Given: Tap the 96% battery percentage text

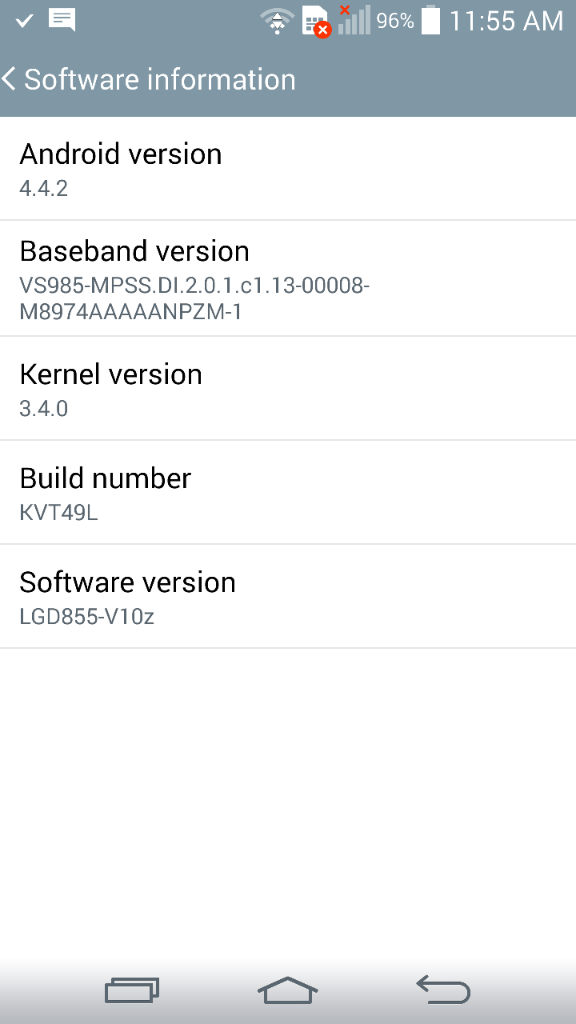Looking at the screenshot, I should point(395,21).
